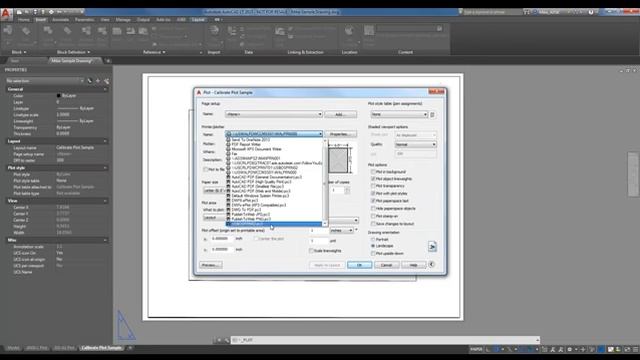Screen dimensions: 640x360
Task: Toggle Plot object lineweights checkbox
Action: point(373,179)
